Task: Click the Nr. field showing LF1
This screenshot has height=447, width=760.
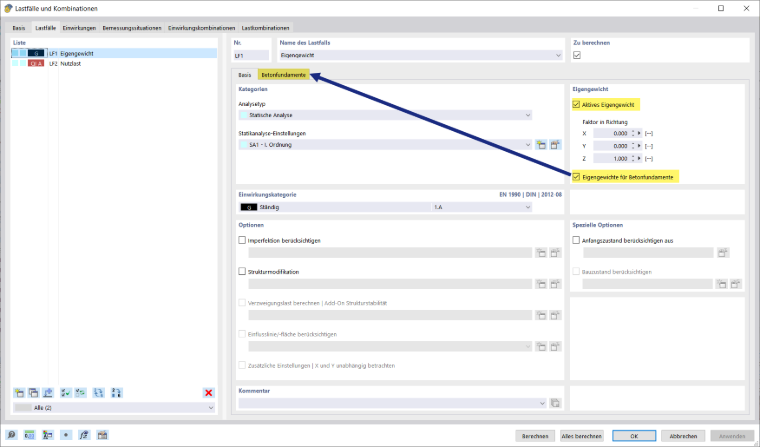Action: point(251,55)
